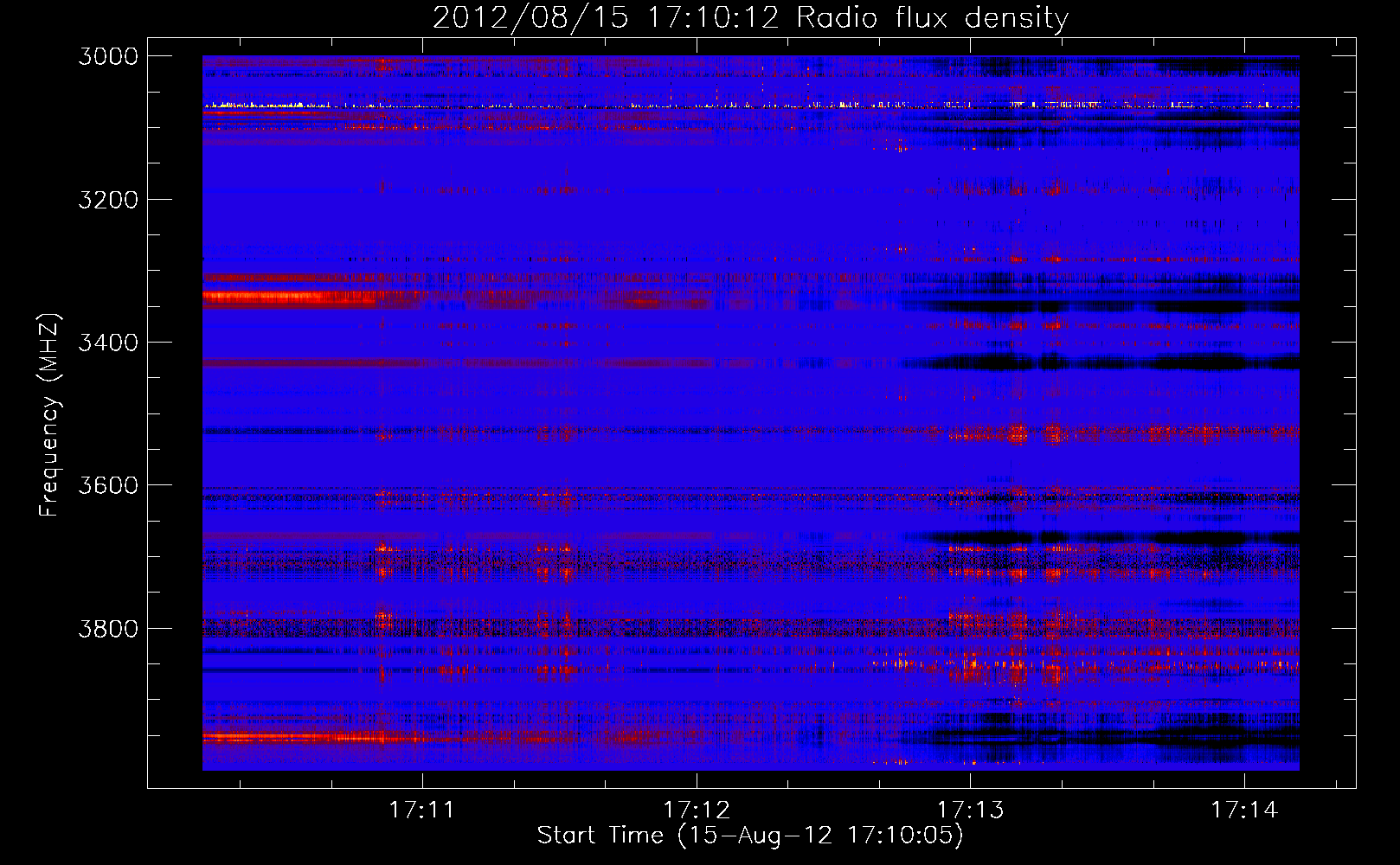1400x865 pixels.
Task: Click the '17:14' time axis label
Action: (x=1244, y=811)
